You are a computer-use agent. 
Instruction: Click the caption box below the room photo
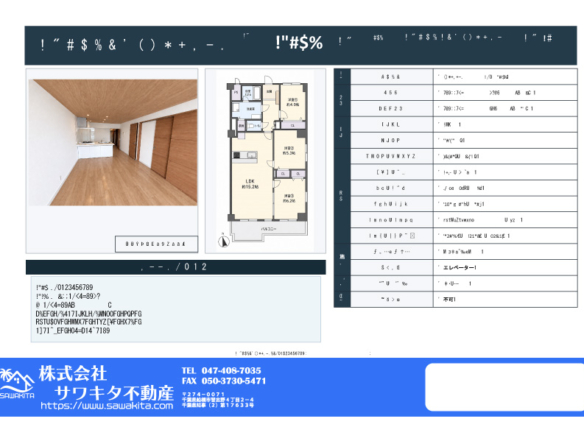coord(156,244)
